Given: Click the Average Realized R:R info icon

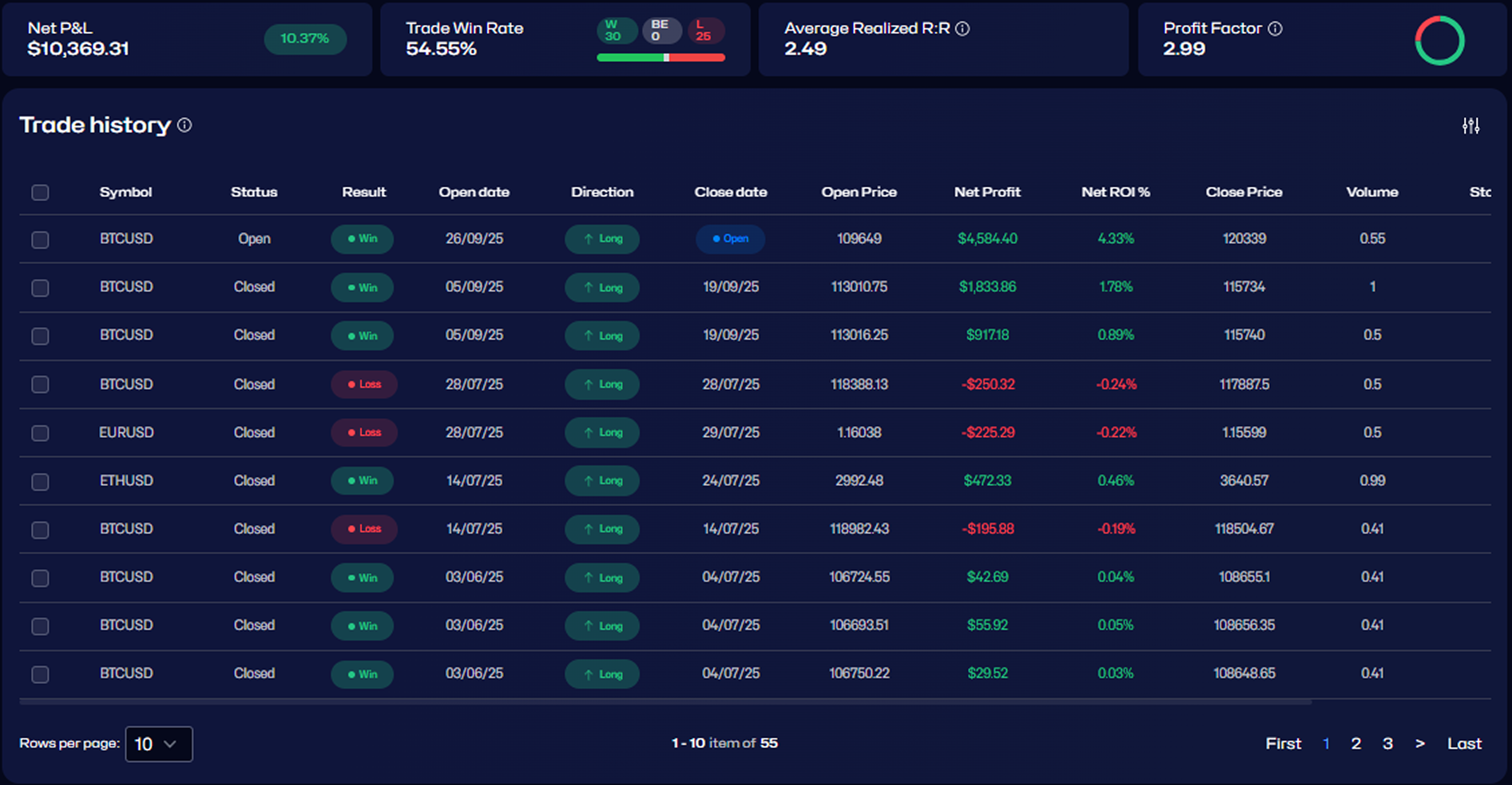Looking at the screenshot, I should (962, 28).
